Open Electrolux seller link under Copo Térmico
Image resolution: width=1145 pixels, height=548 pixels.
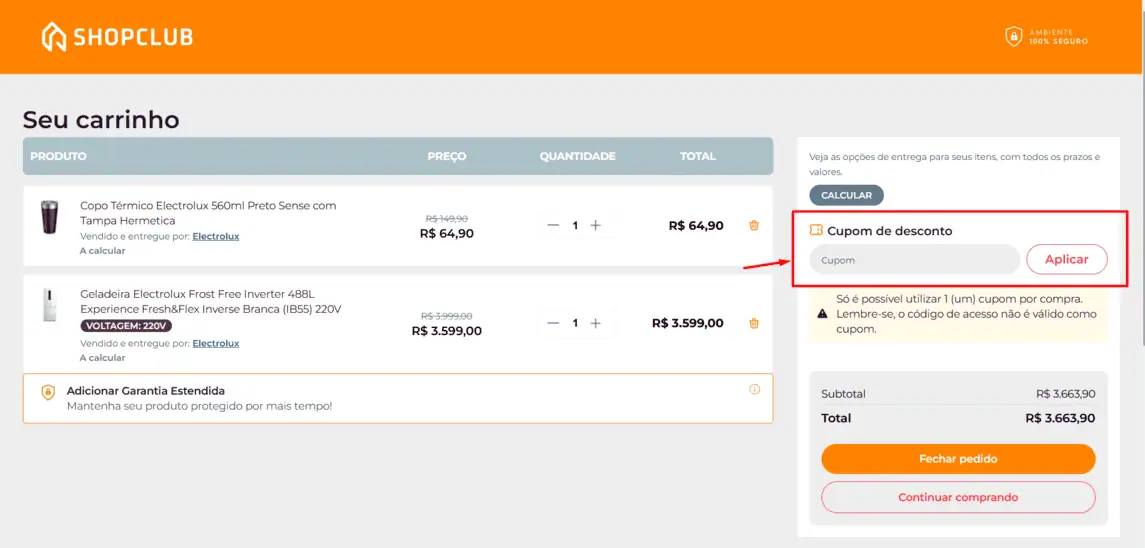215,236
